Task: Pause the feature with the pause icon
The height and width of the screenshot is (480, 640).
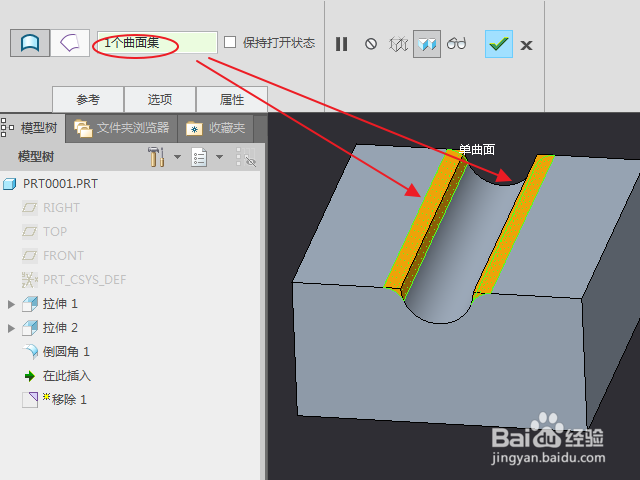Action: 341,44
